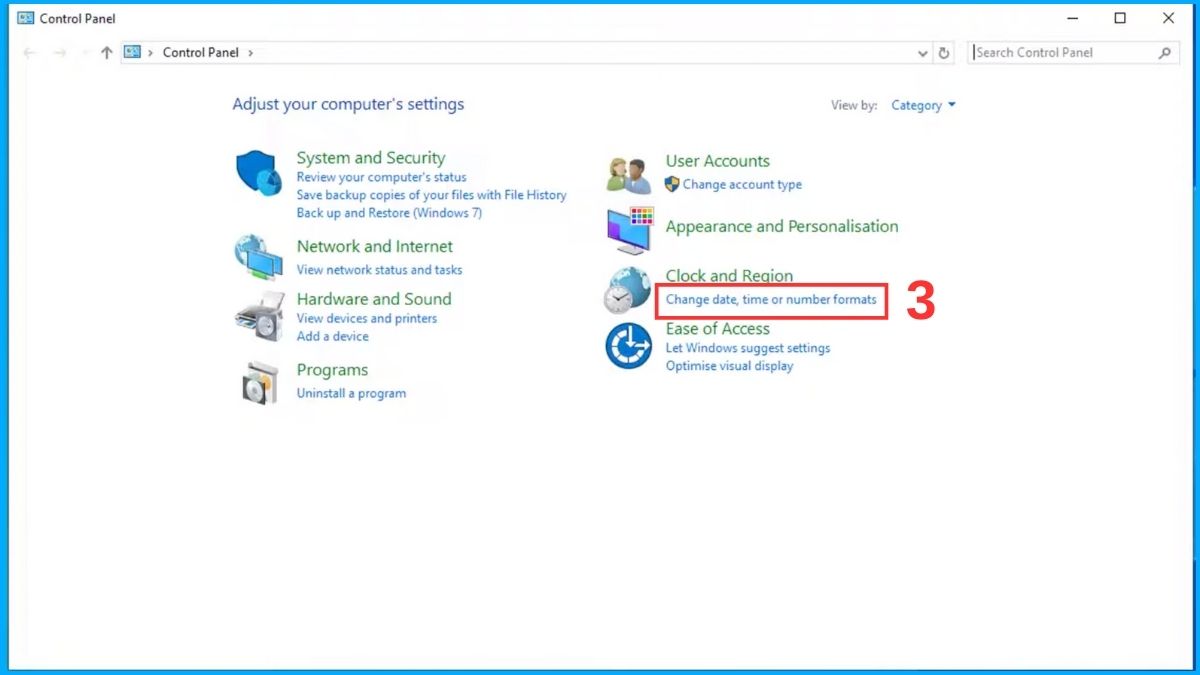Image resolution: width=1200 pixels, height=675 pixels.
Task: Click View devices and printers
Action: (x=367, y=319)
